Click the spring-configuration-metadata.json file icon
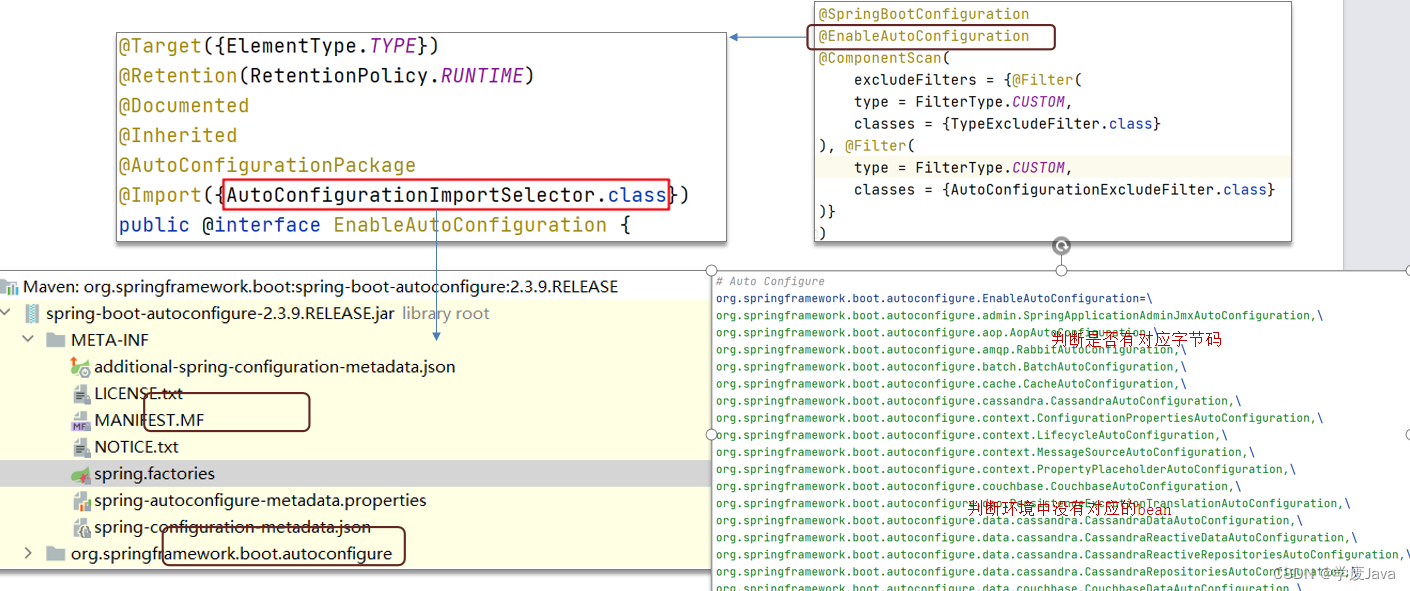Viewport: 1410px width, 591px height. [80, 527]
